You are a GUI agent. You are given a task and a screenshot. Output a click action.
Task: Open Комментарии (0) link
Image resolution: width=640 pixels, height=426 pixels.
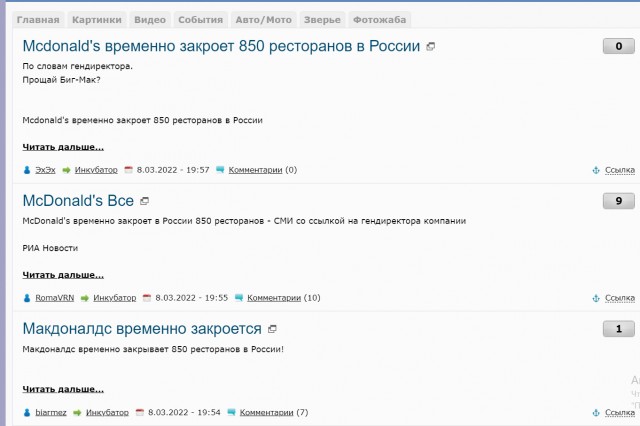tap(256, 170)
